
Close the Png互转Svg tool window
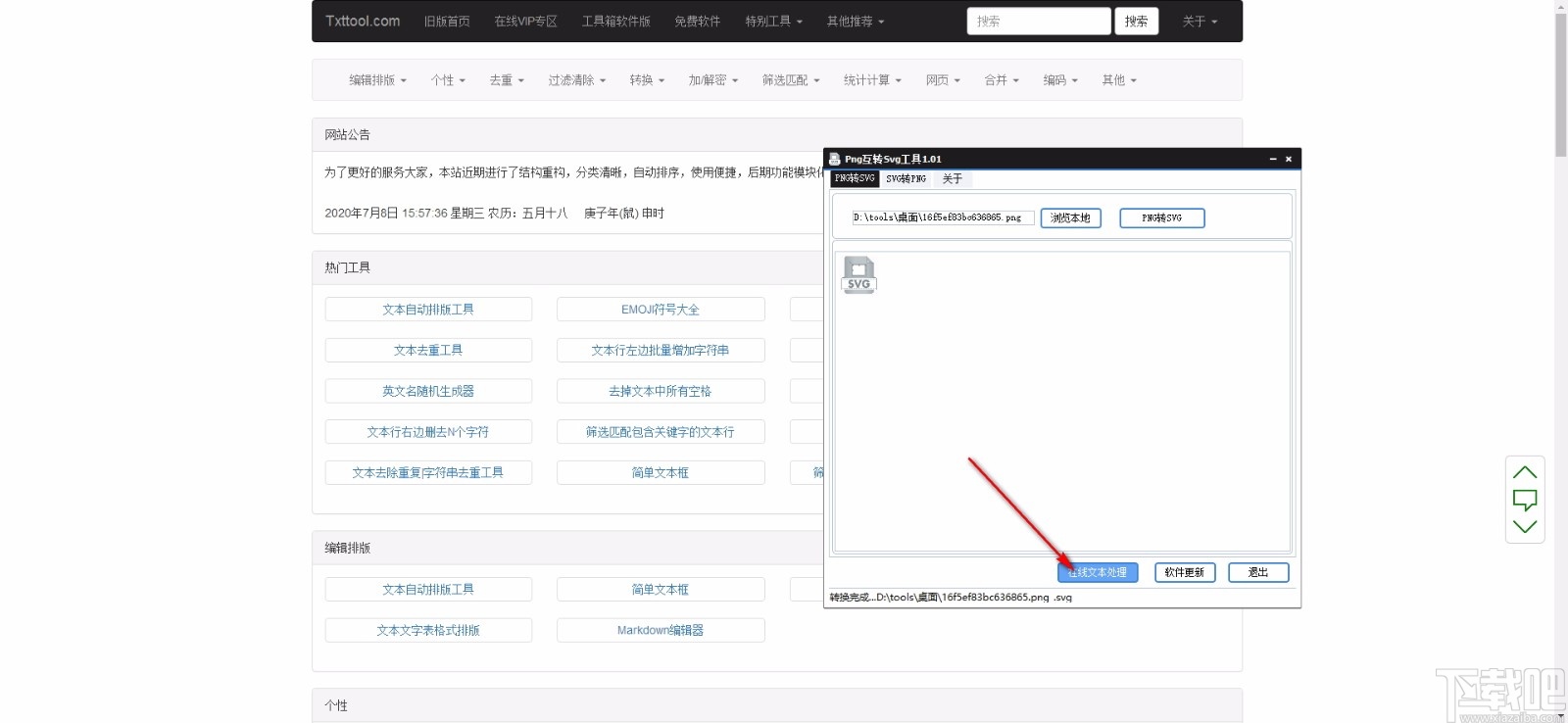click(x=1289, y=159)
